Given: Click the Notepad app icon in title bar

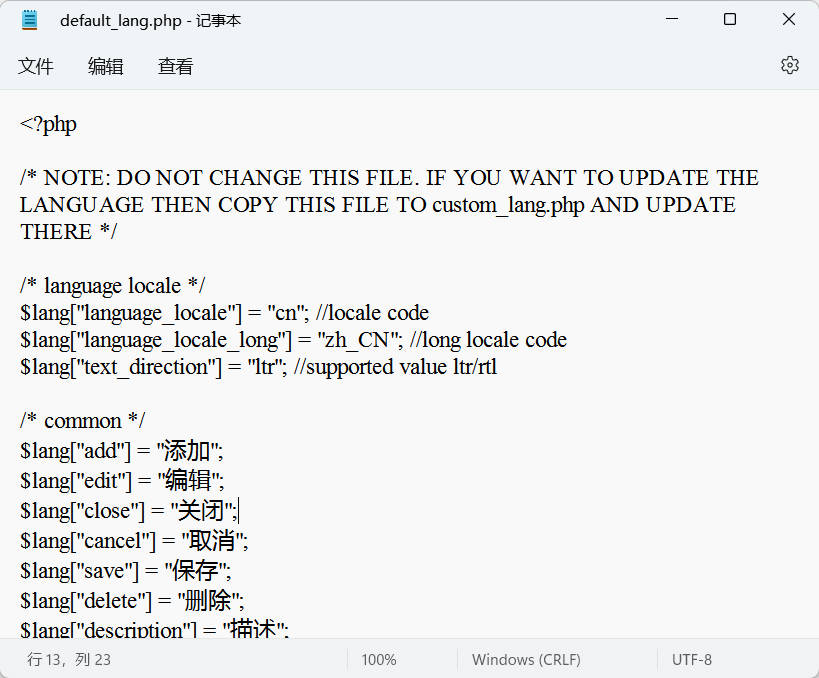Looking at the screenshot, I should [30, 20].
